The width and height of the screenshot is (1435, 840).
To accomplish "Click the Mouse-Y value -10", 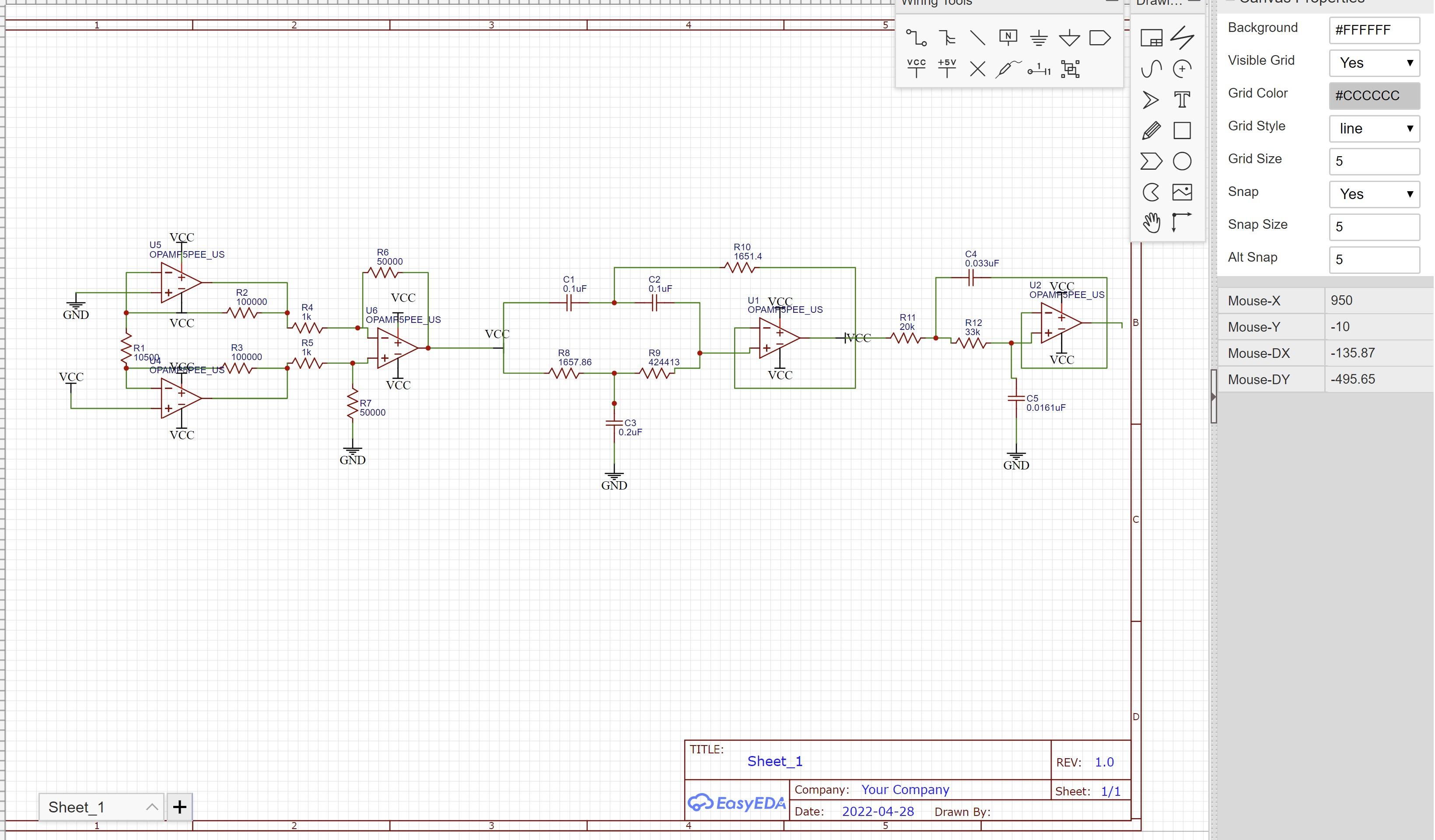I will tap(1339, 326).
